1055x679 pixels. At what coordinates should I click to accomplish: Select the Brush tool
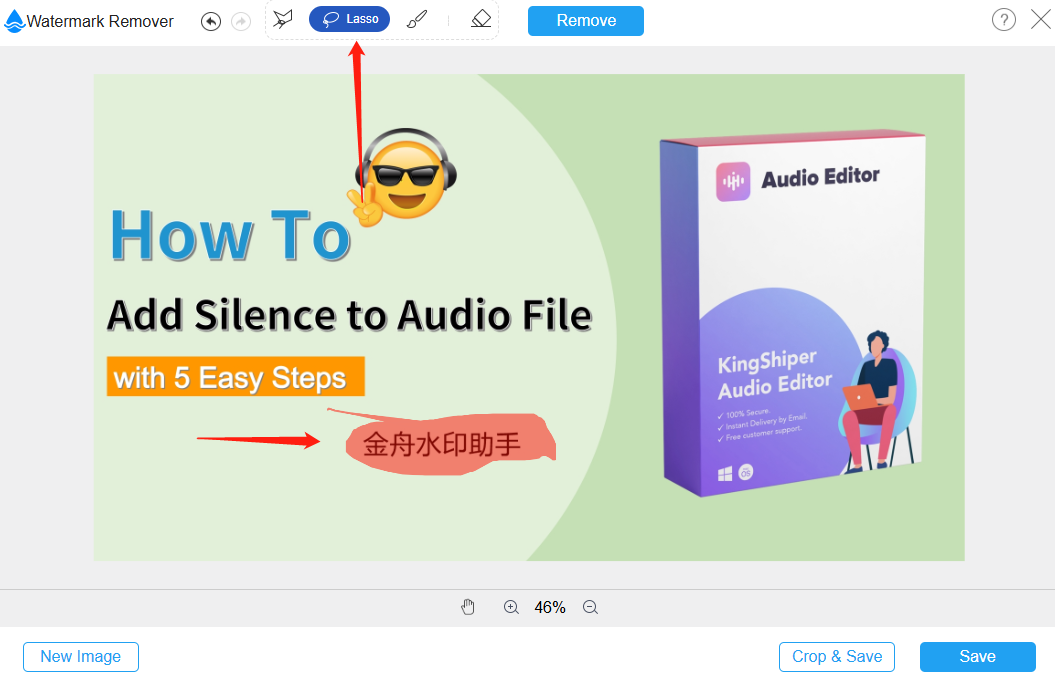(416, 19)
